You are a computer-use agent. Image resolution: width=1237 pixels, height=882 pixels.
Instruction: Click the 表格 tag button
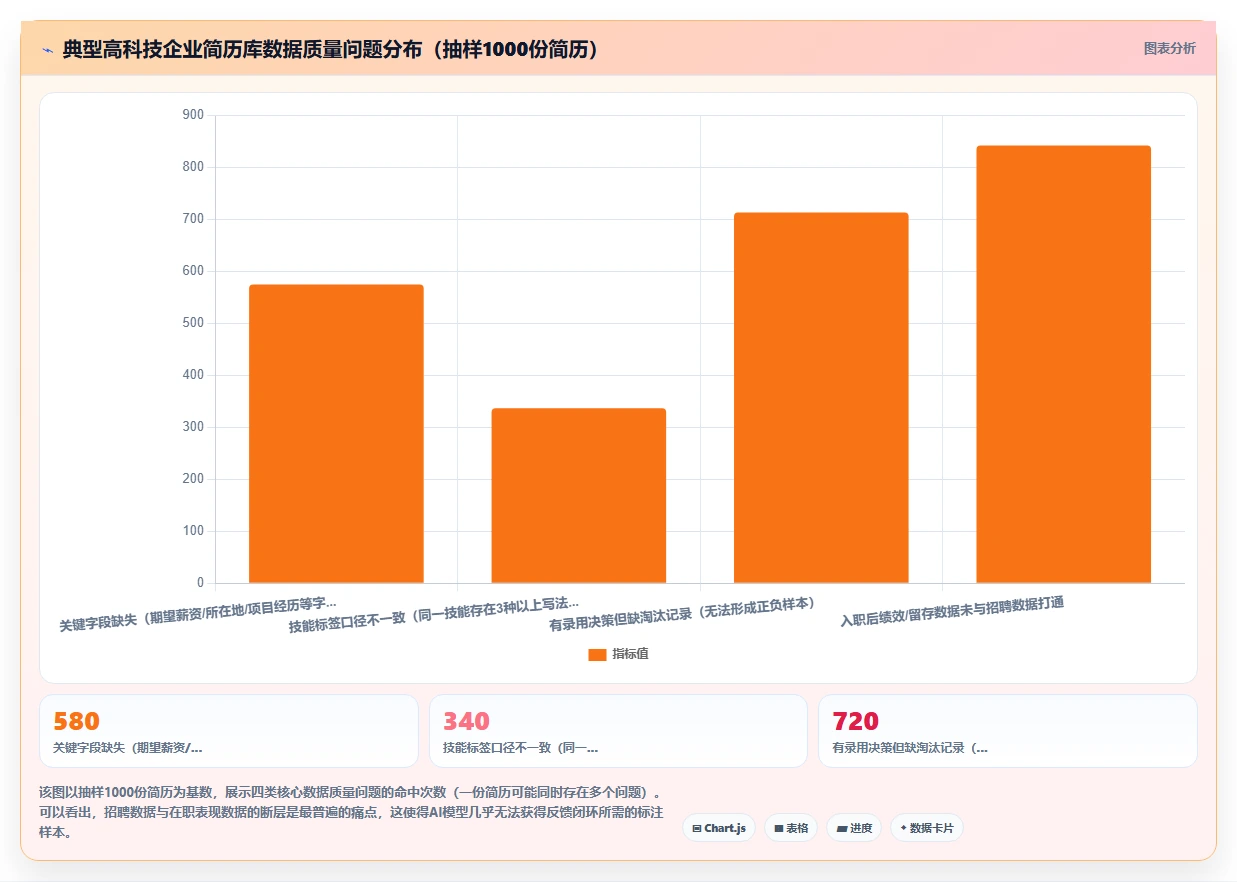point(791,828)
